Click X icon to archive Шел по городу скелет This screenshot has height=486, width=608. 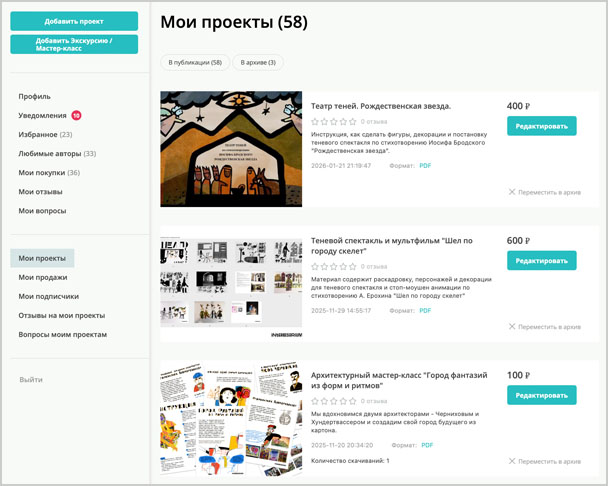click(x=512, y=326)
